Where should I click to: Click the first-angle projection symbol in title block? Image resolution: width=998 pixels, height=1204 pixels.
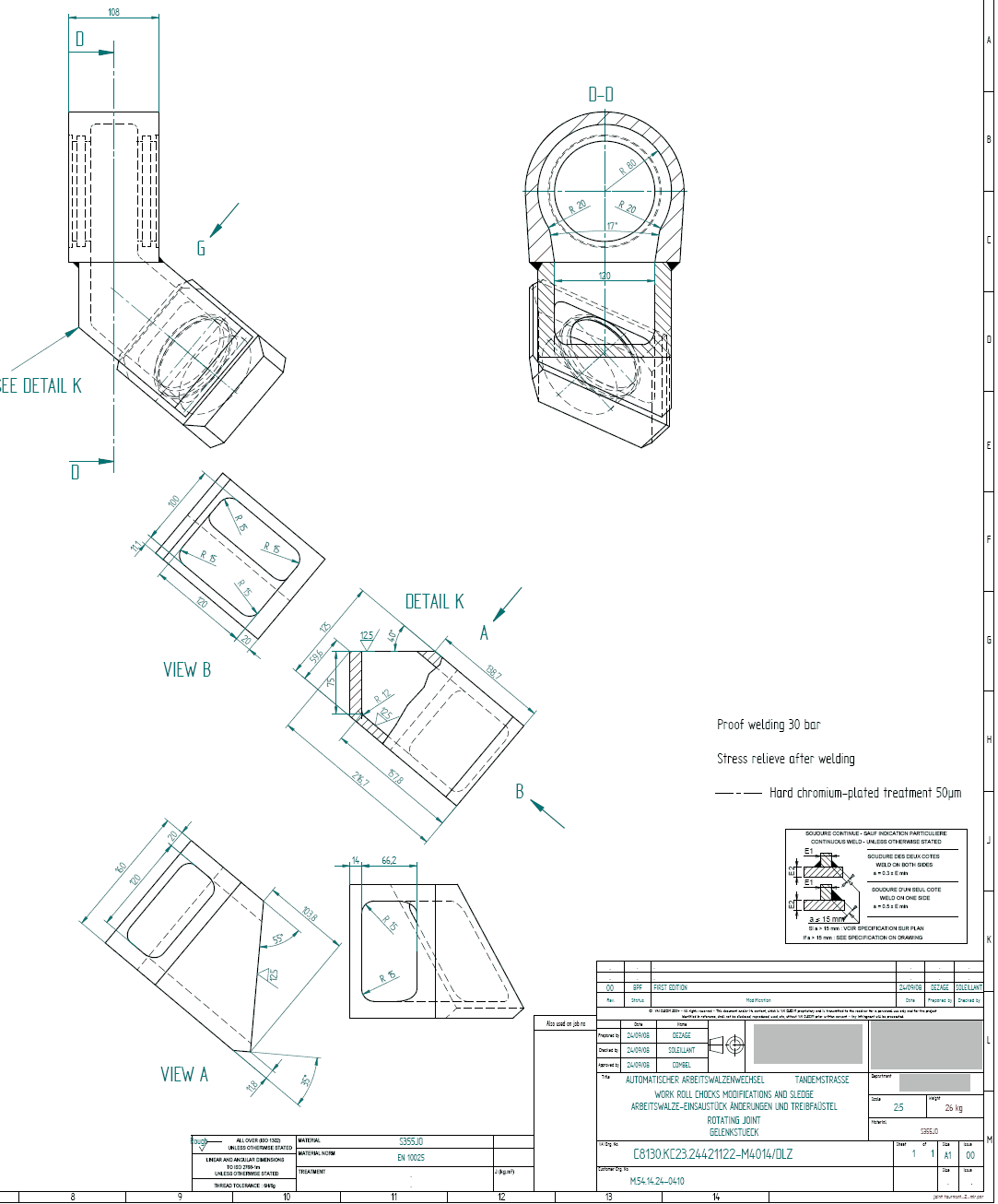tap(726, 1045)
